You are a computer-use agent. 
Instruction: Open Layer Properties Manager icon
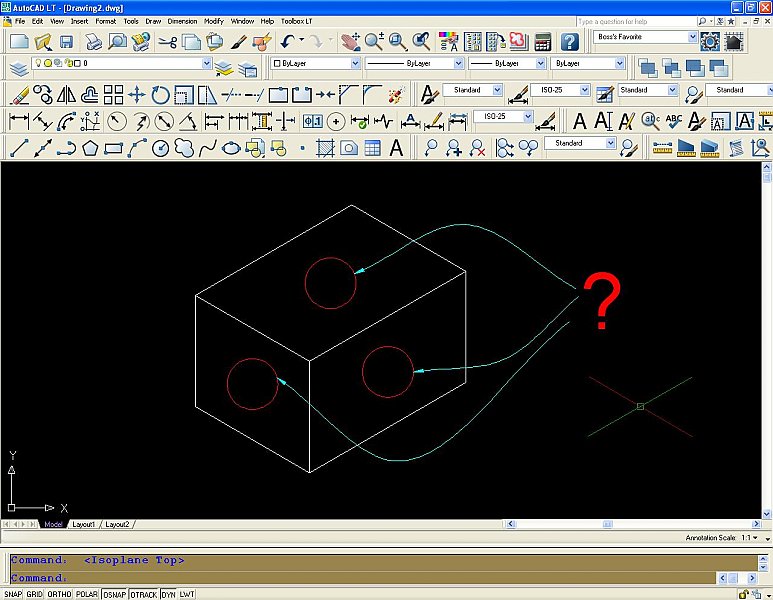(19, 69)
